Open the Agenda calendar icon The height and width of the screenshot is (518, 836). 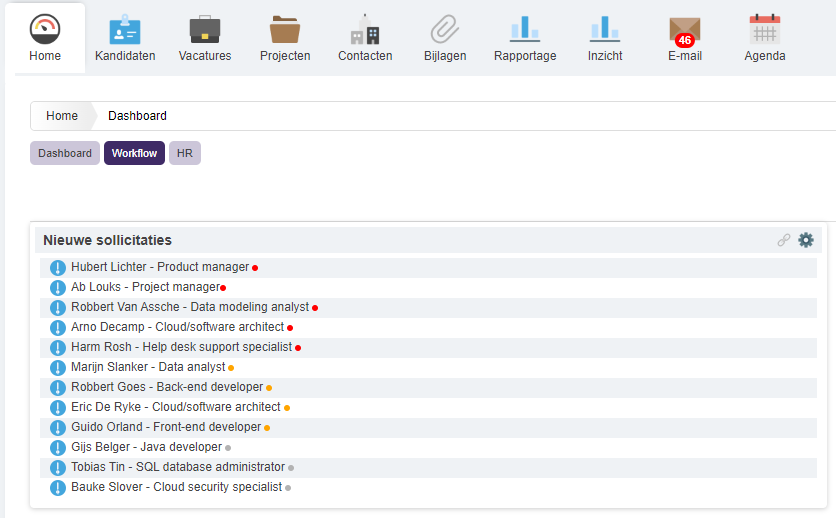click(x=765, y=29)
